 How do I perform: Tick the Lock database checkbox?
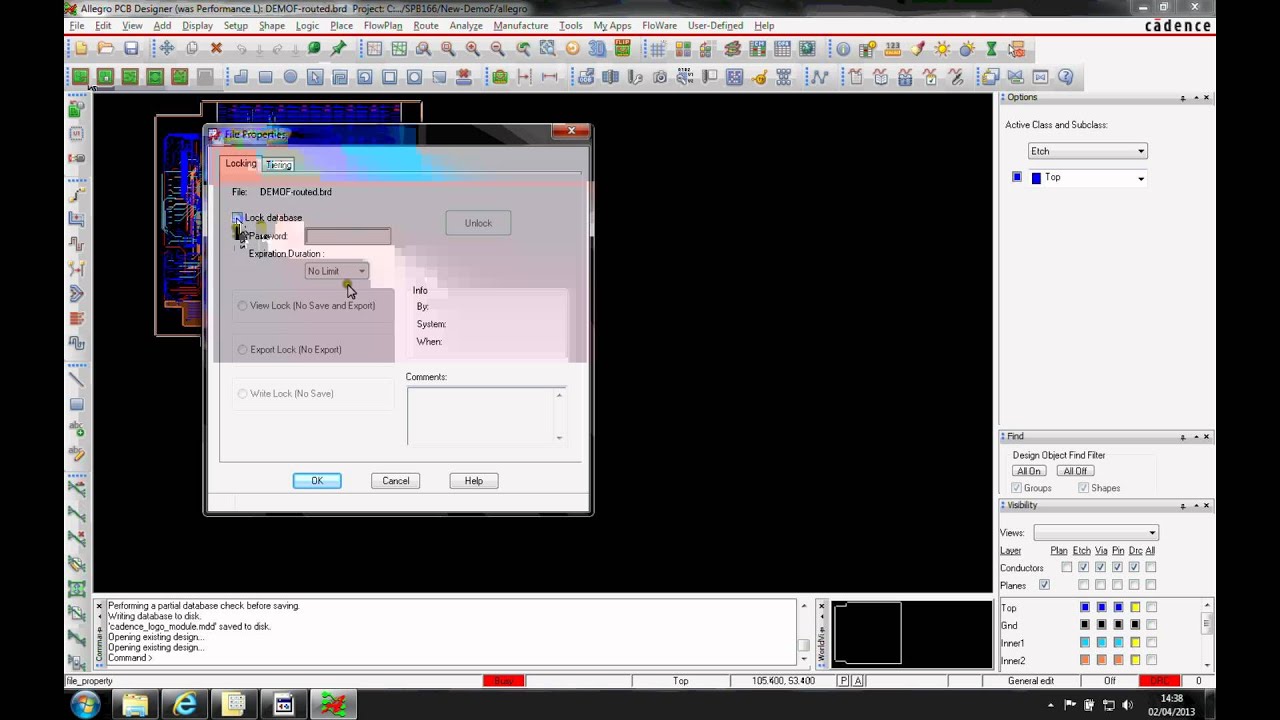[238, 218]
